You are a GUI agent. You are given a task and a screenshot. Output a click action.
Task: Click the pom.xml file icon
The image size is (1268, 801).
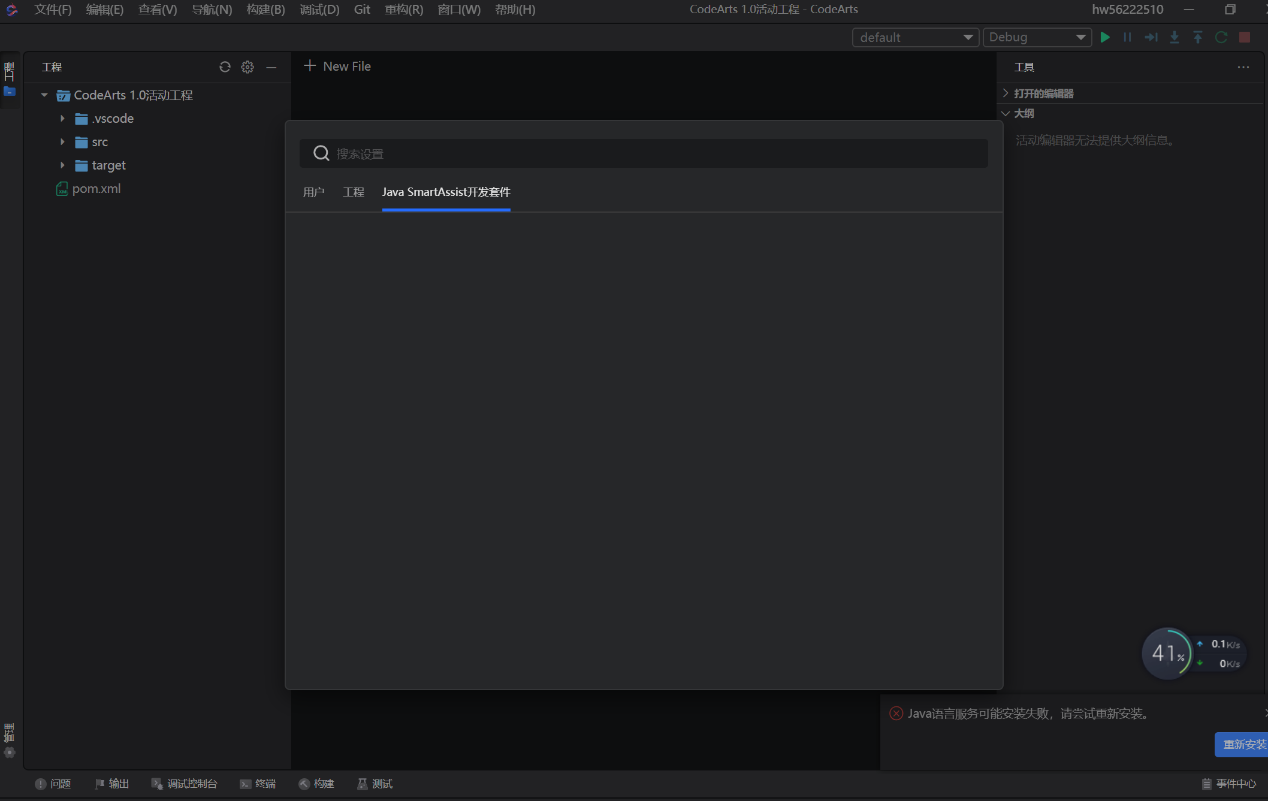pos(62,189)
